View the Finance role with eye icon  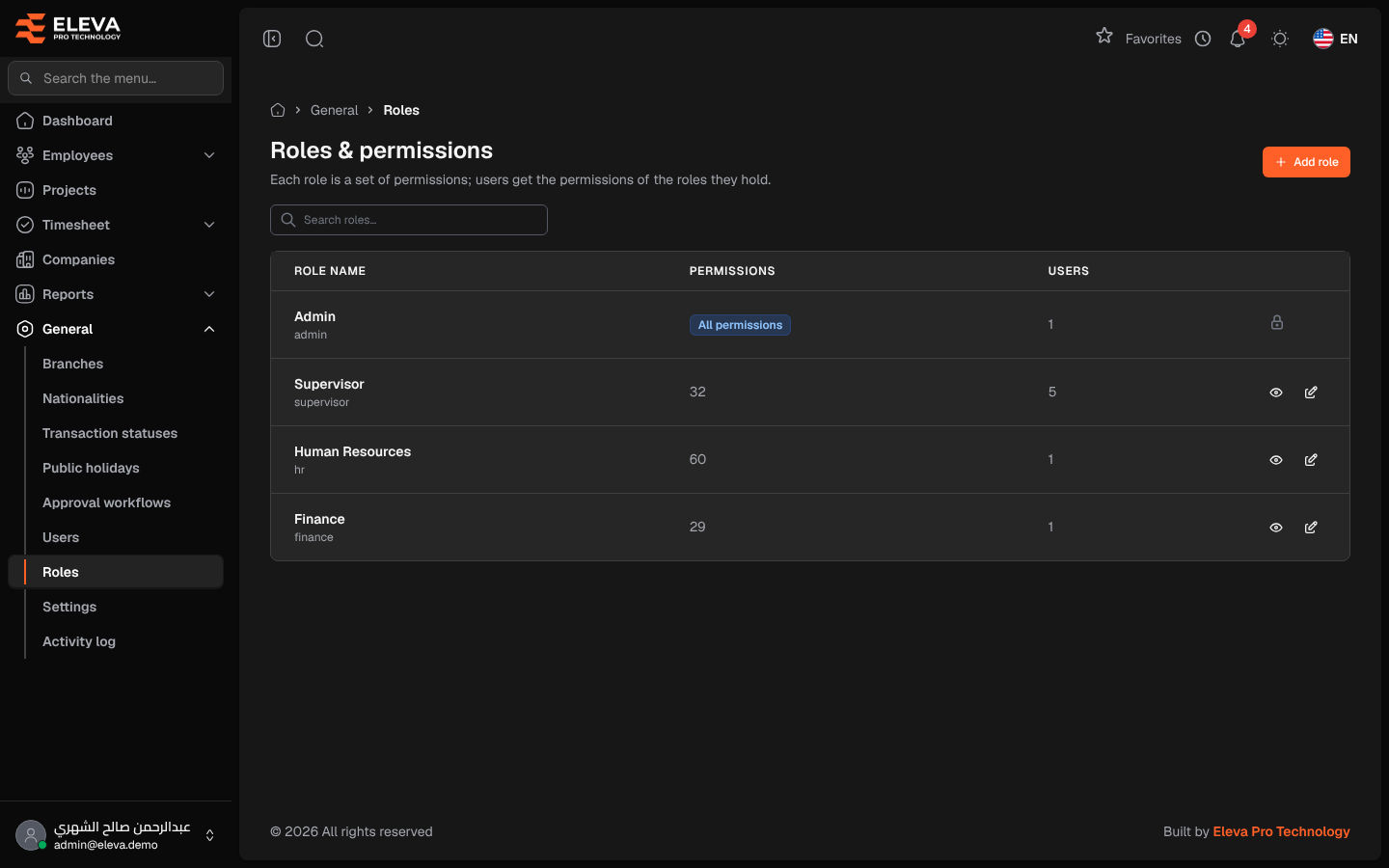pyautogui.click(x=1276, y=528)
